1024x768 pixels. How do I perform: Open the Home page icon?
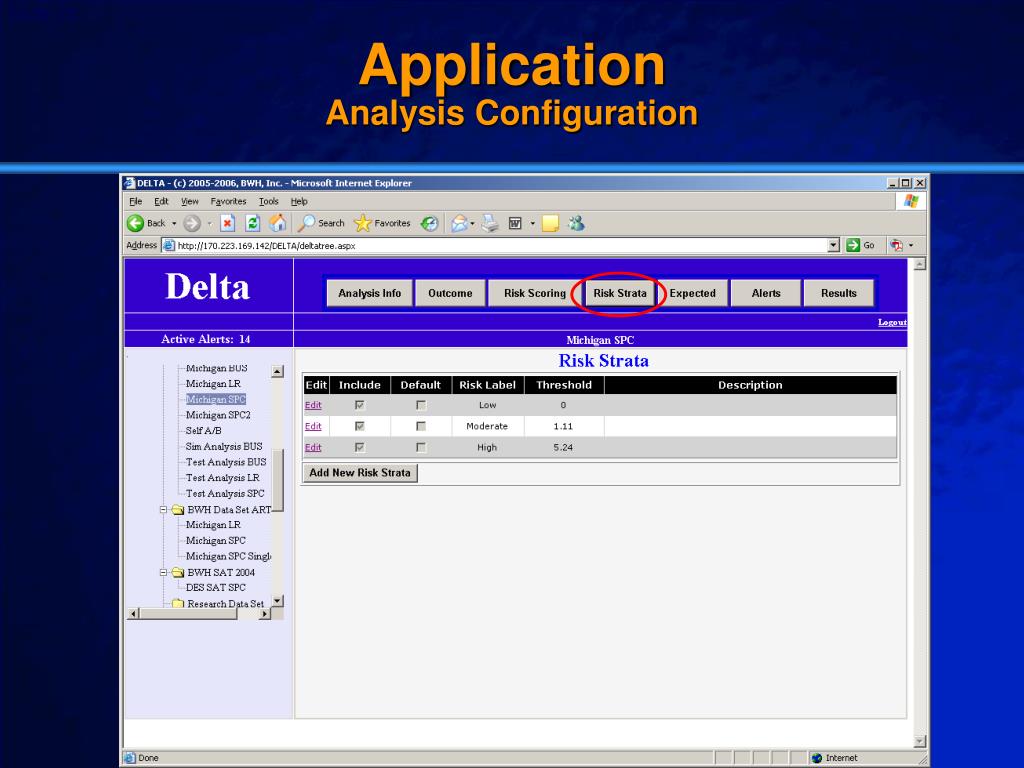click(278, 223)
